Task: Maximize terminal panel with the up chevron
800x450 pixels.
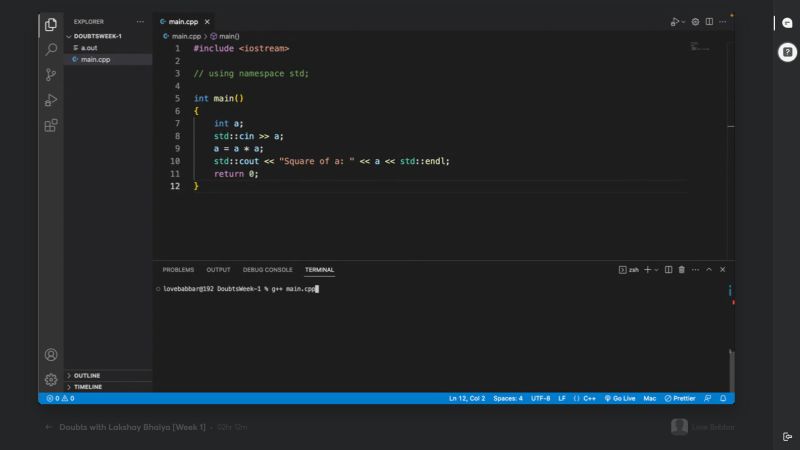Action: click(709, 269)
